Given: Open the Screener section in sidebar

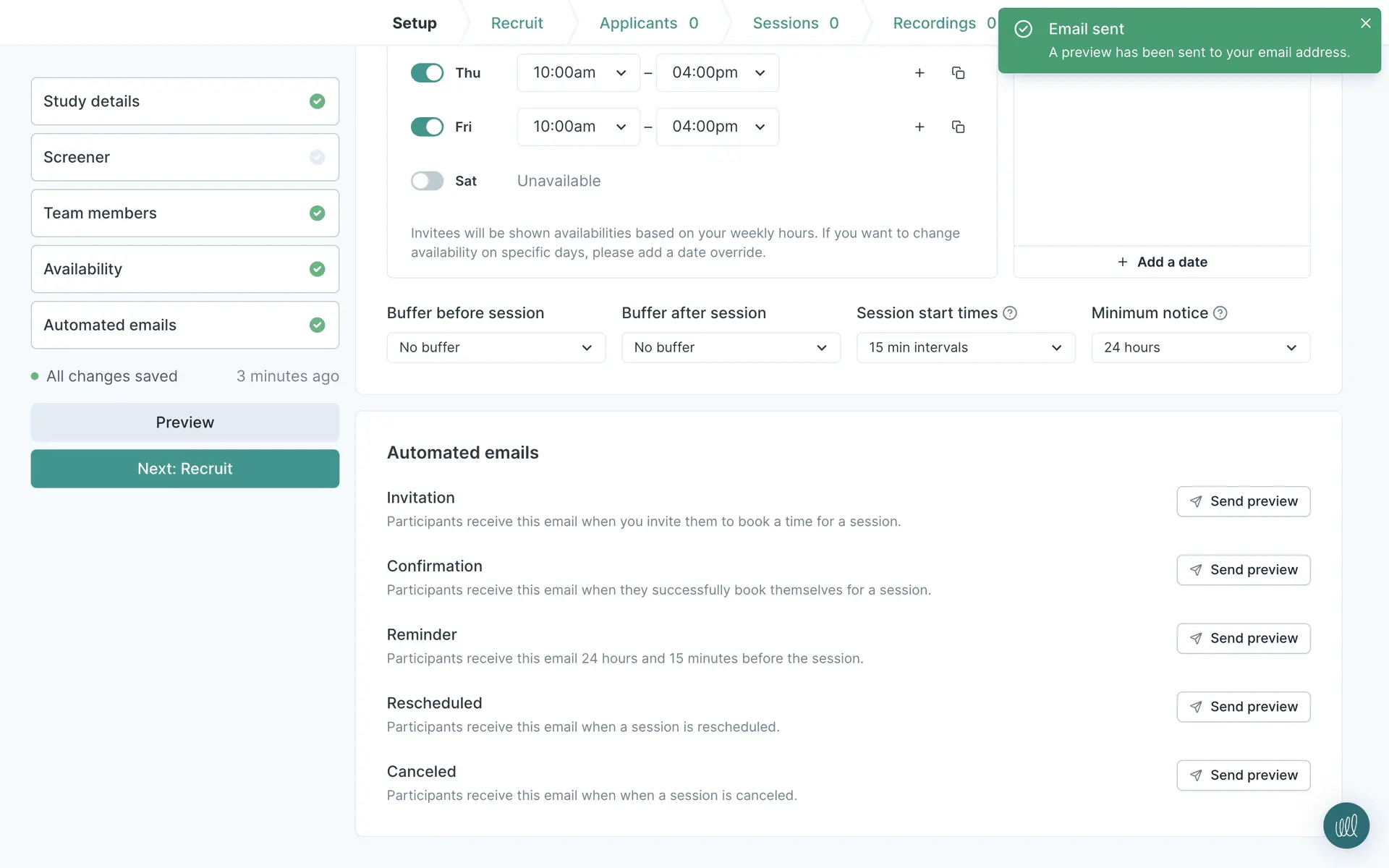Looking at the screenshot, I should click(x=185, y=157).
